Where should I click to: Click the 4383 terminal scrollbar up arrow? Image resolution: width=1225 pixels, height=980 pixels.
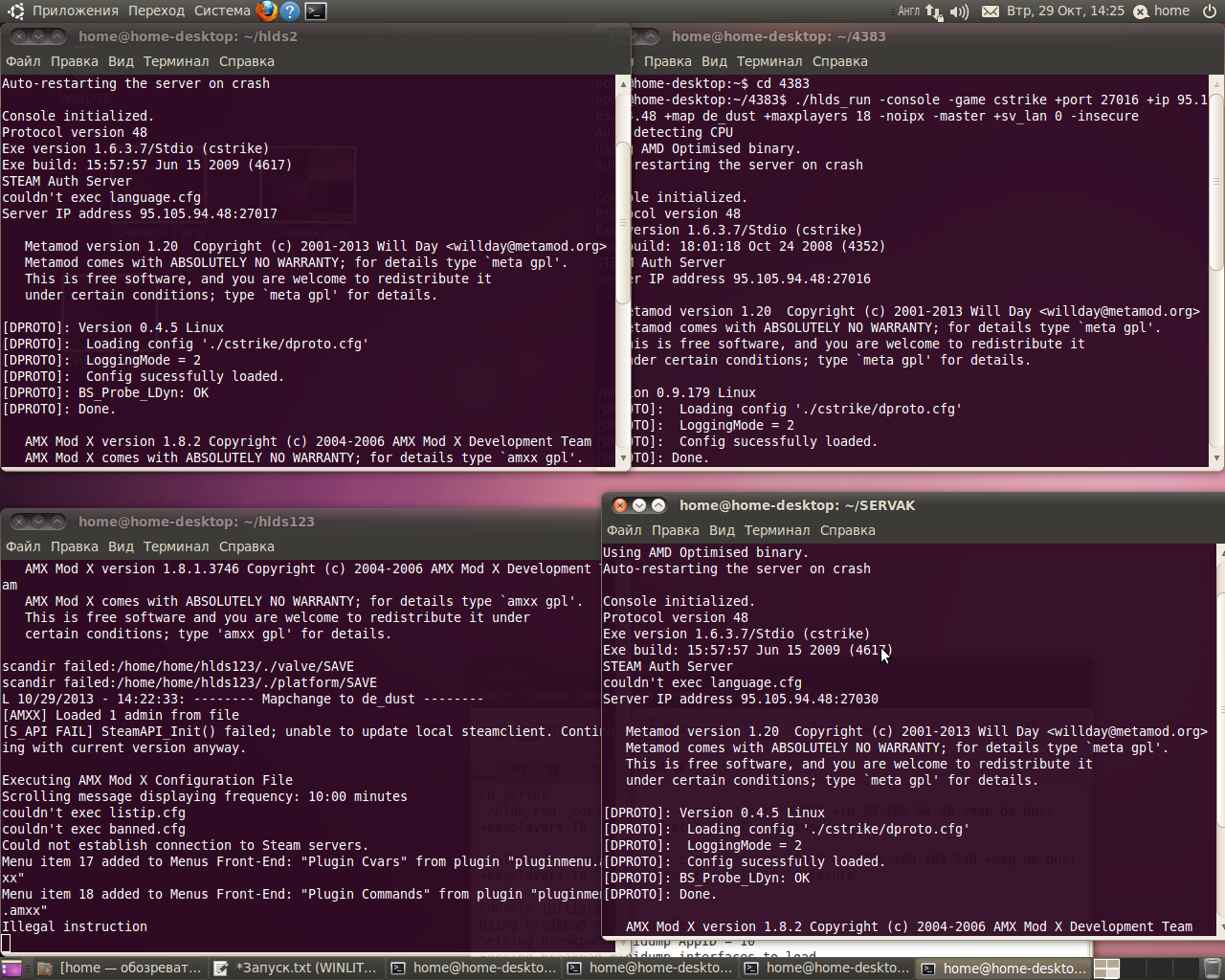tap(1217, 84)
